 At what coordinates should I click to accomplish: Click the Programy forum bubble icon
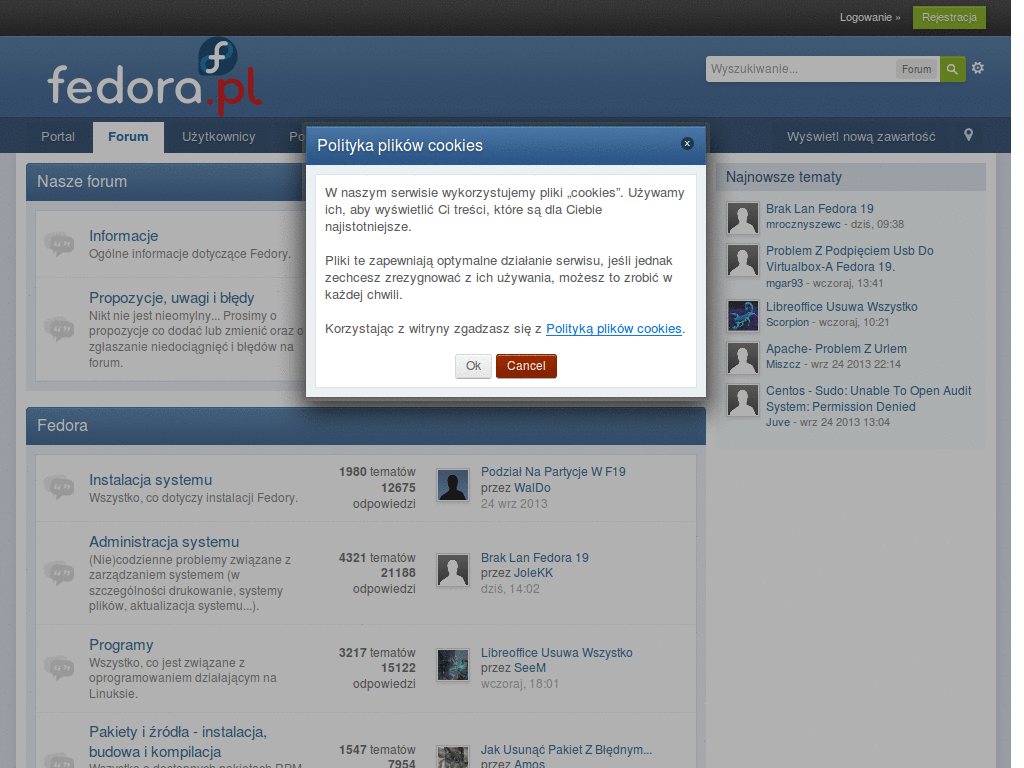[x=59, y=668]
